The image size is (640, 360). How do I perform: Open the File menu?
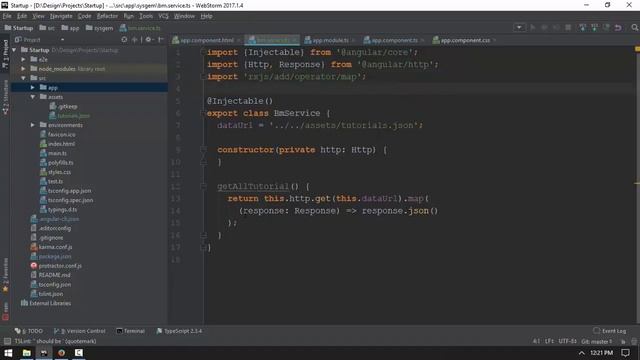[x=7, y=16]
